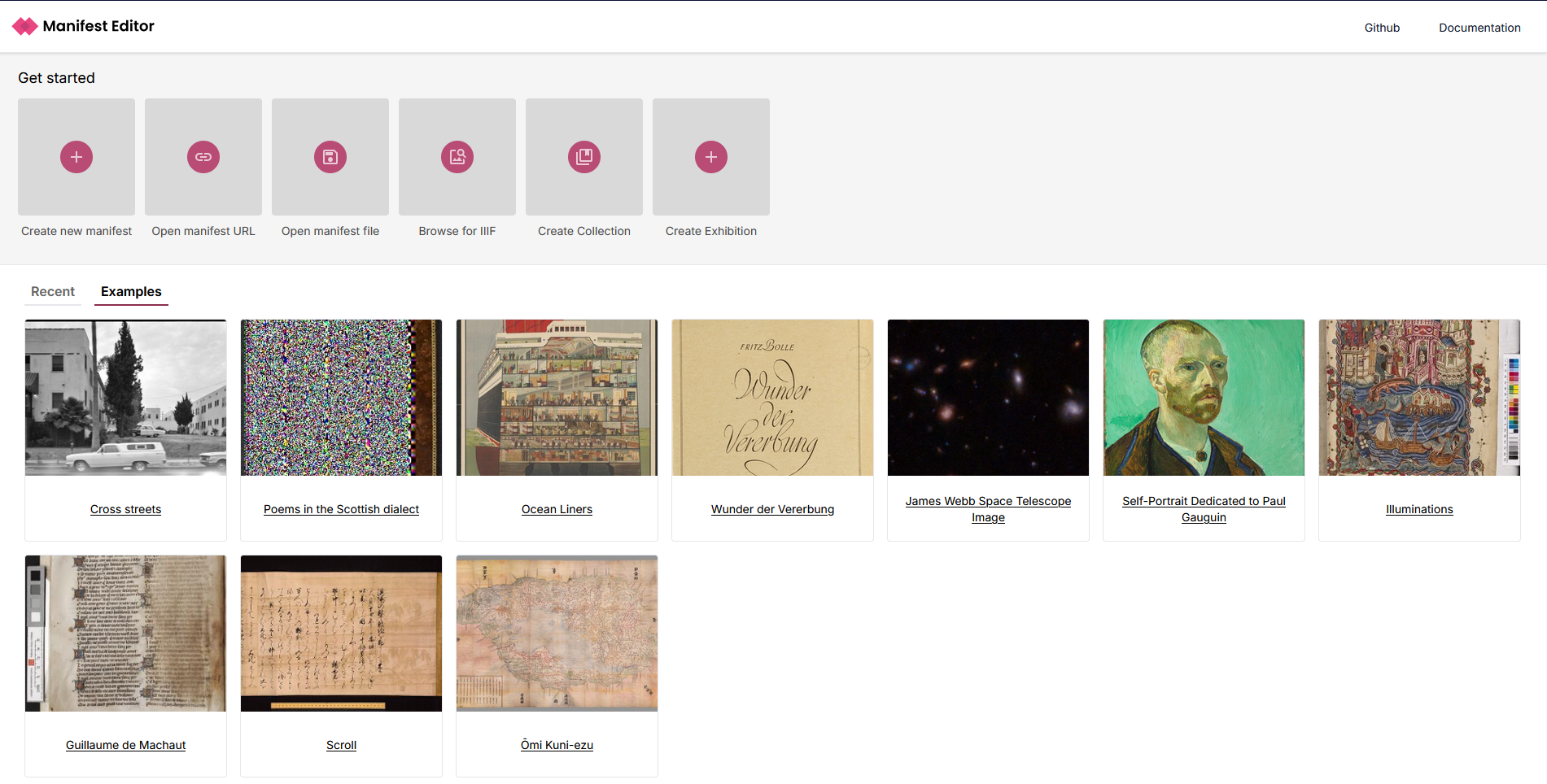1547x784 pixels.
Task: Open manifest URL via the link icon
Action: [203, 157]
